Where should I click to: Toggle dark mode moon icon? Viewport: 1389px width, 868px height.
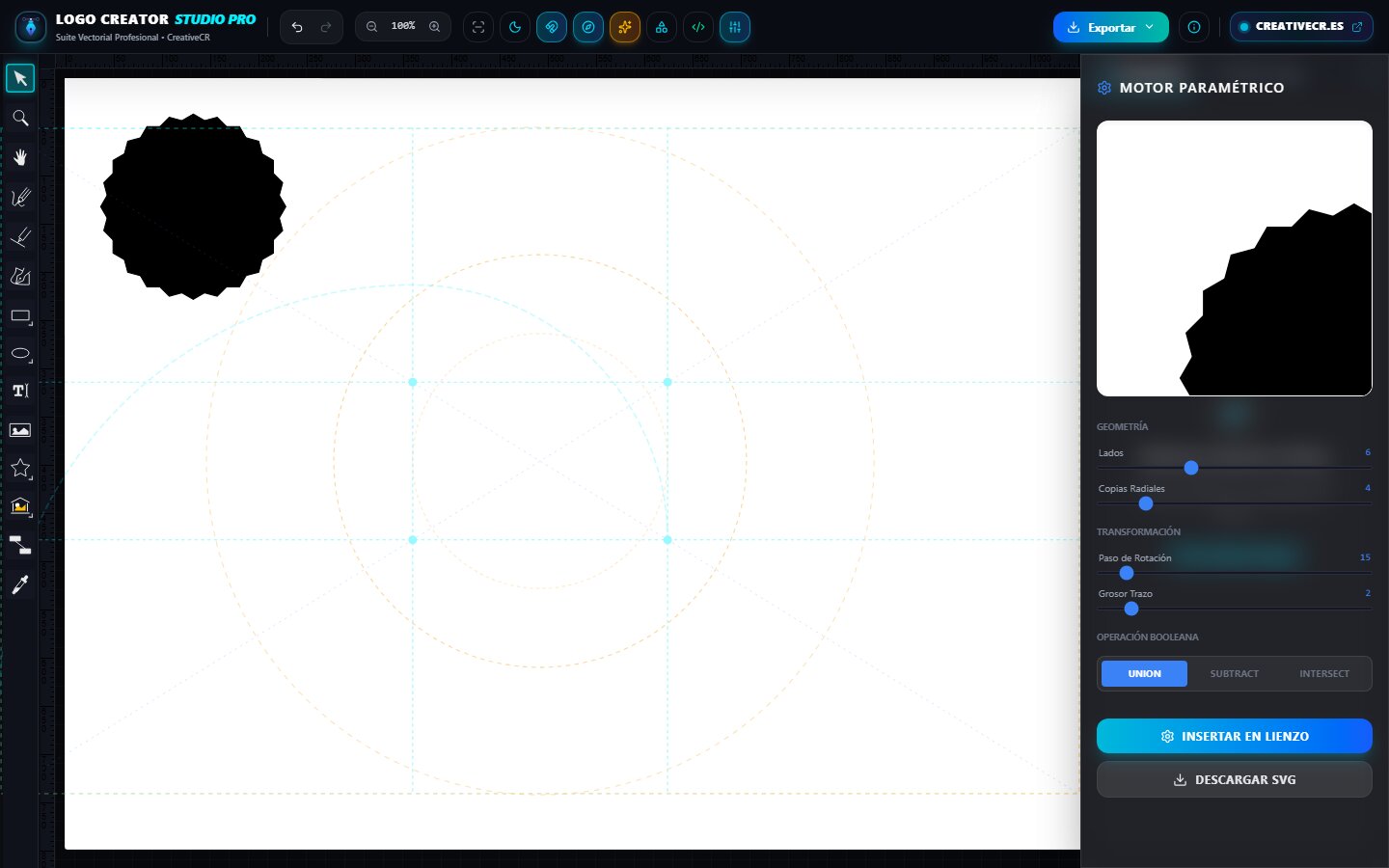(x=515, y=27)
